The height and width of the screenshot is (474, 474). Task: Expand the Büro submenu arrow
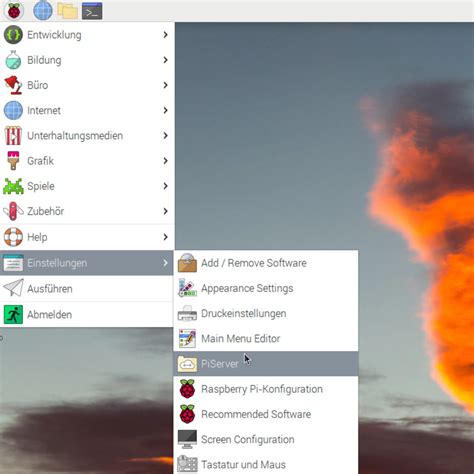pyautogui.click(x=166, y=85)
